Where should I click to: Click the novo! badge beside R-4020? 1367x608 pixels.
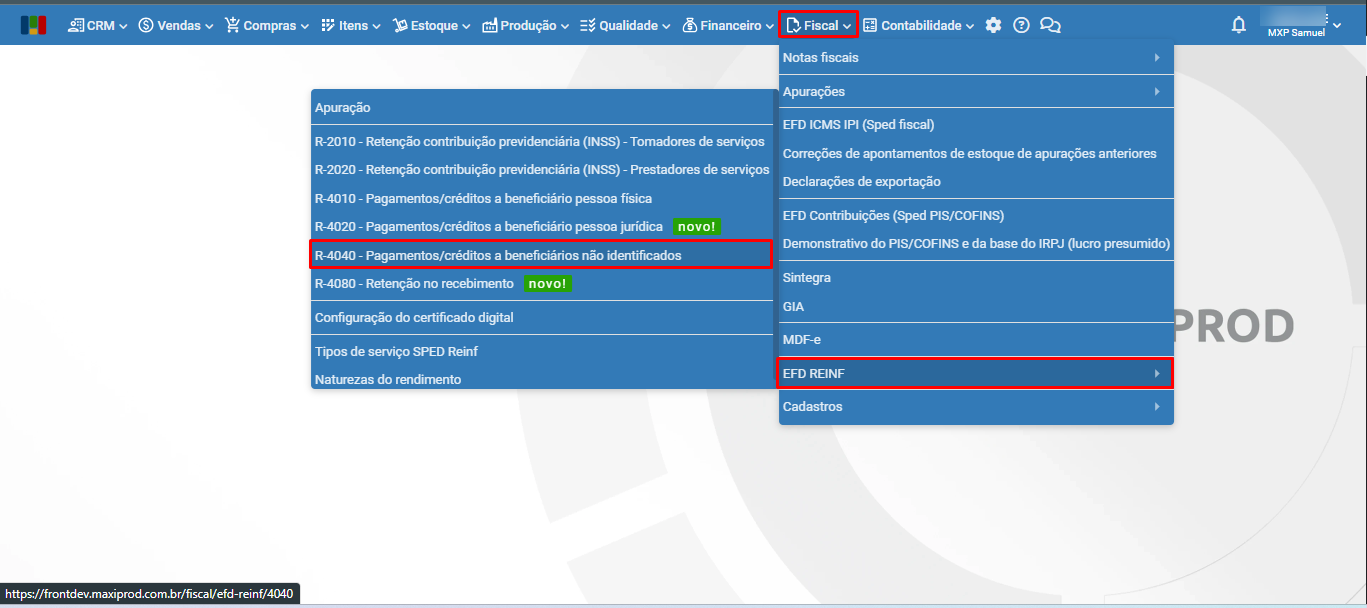[697, 227]
